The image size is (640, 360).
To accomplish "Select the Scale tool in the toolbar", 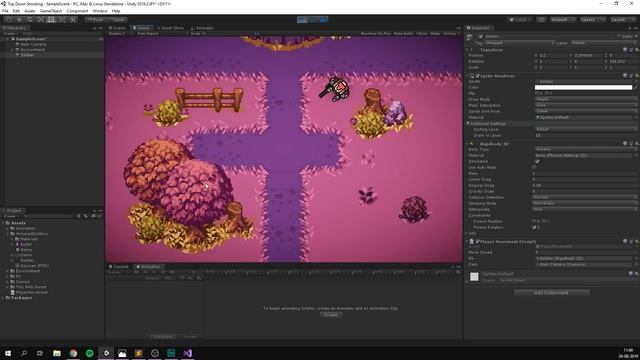I will click(x=40, y=20).
